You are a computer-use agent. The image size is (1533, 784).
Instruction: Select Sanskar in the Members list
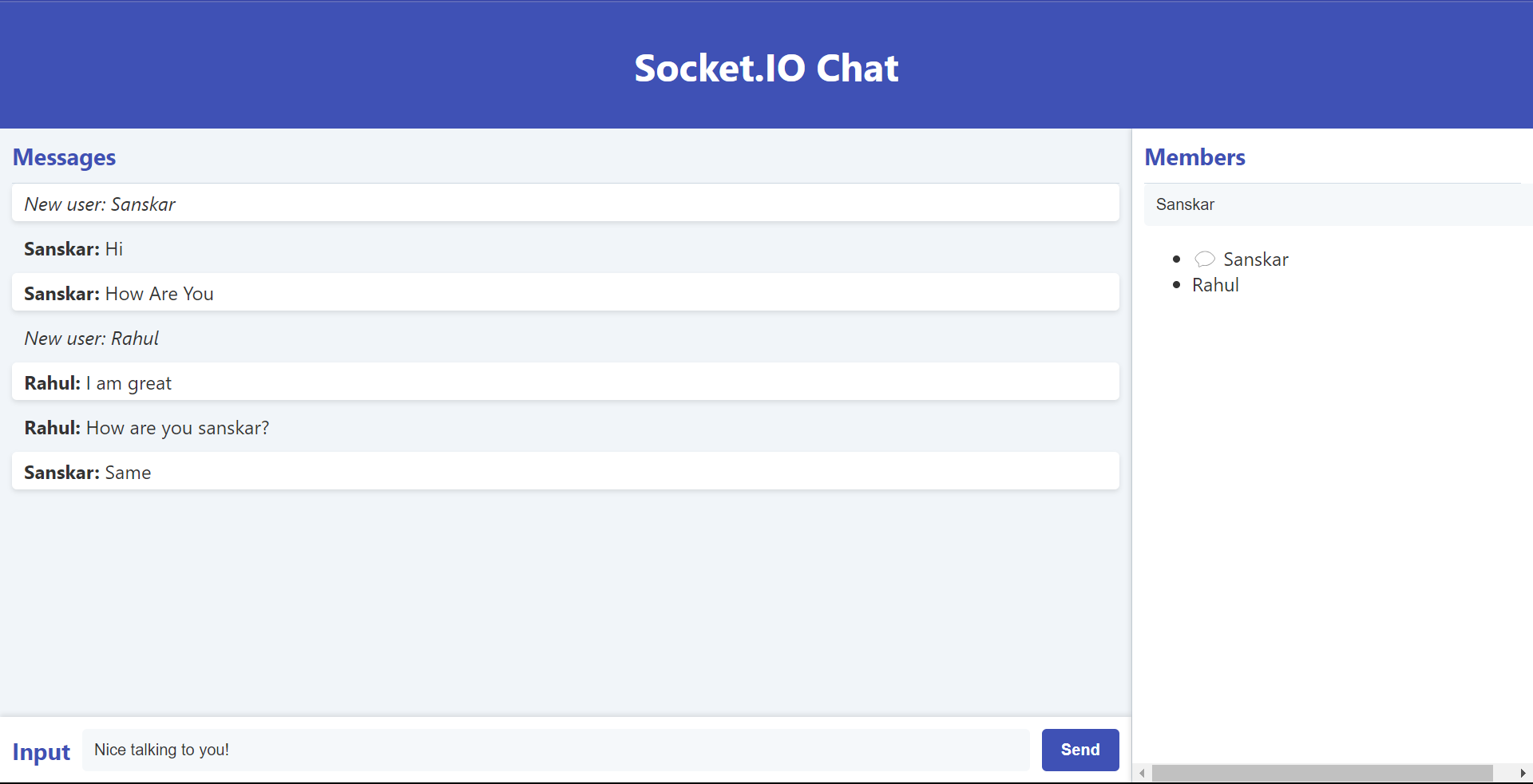point(1256,259)
